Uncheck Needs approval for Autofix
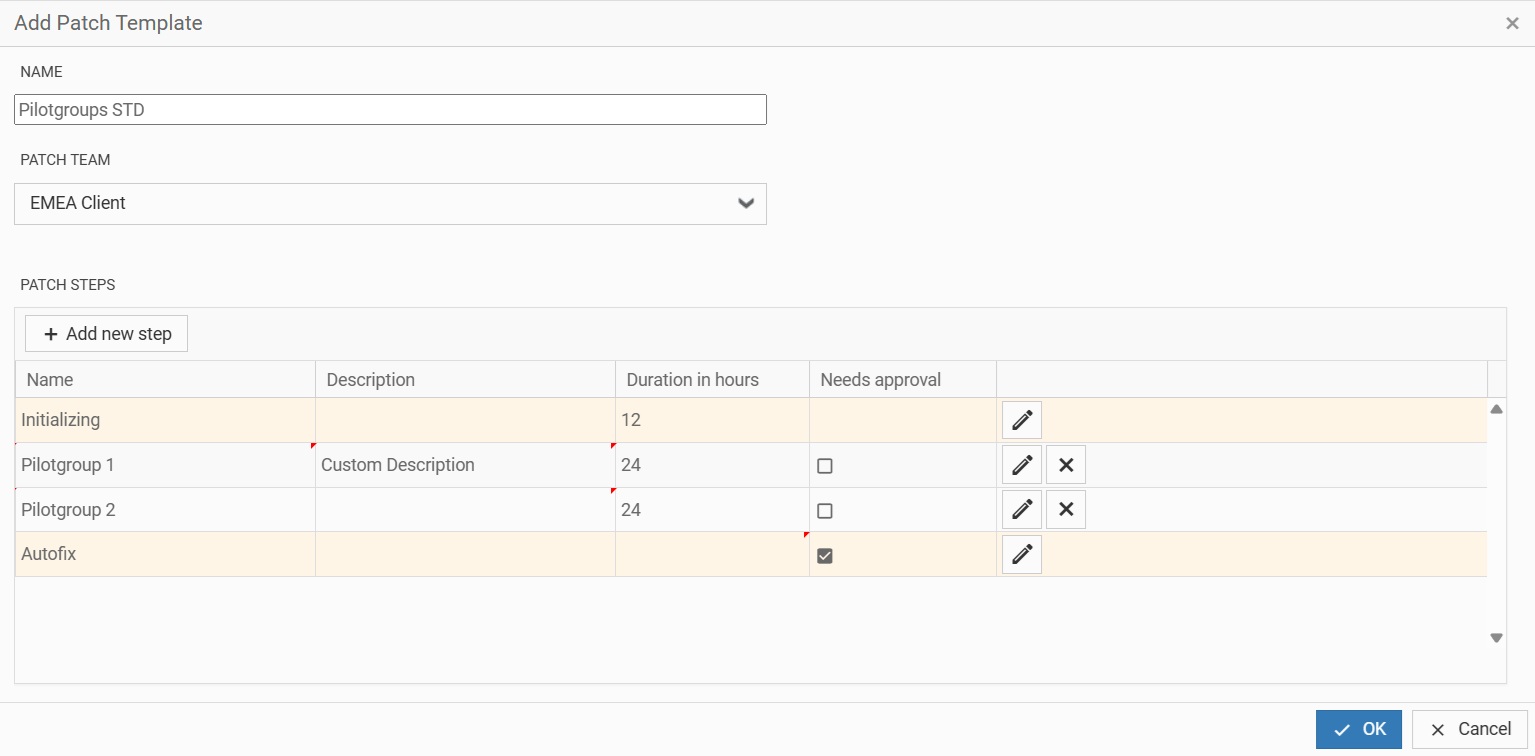The width and height of the screenshot is (1535, 756). click(x=825, y=556)
